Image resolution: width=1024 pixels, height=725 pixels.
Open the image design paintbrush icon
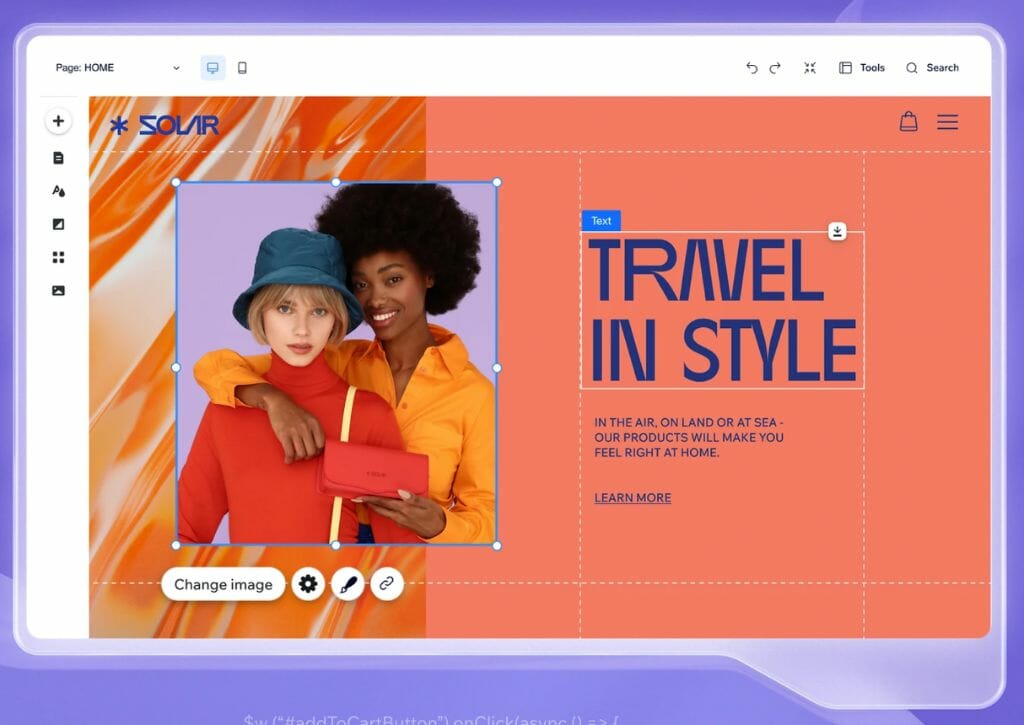tap(347, 584)
